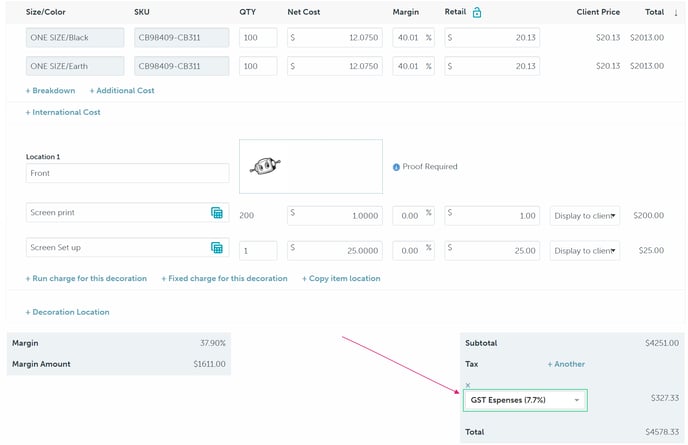
Task: Remove the GST tax with the x icon
Action: tap(467, 385)
